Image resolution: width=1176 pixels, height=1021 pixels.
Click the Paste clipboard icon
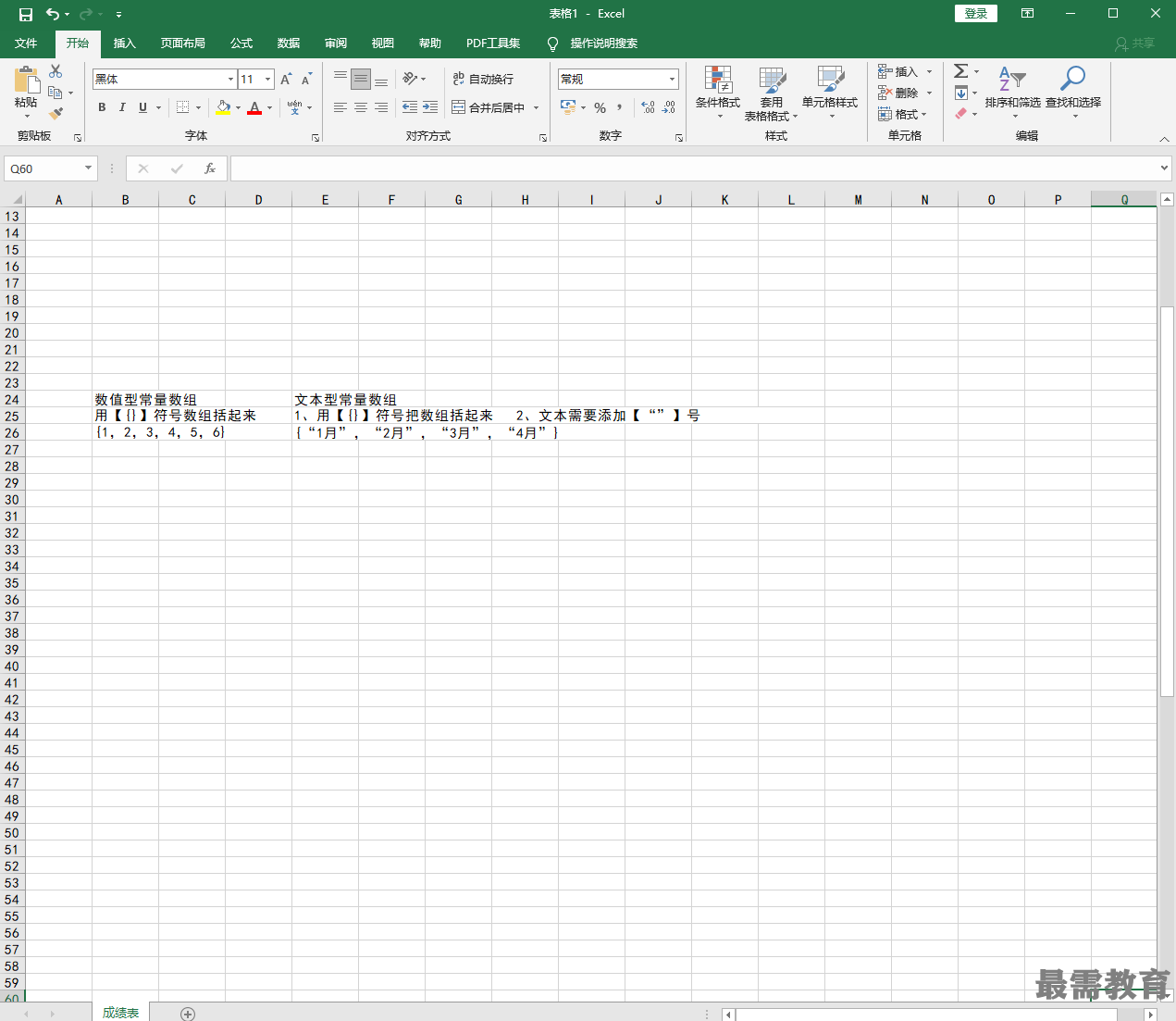(26, 81)
